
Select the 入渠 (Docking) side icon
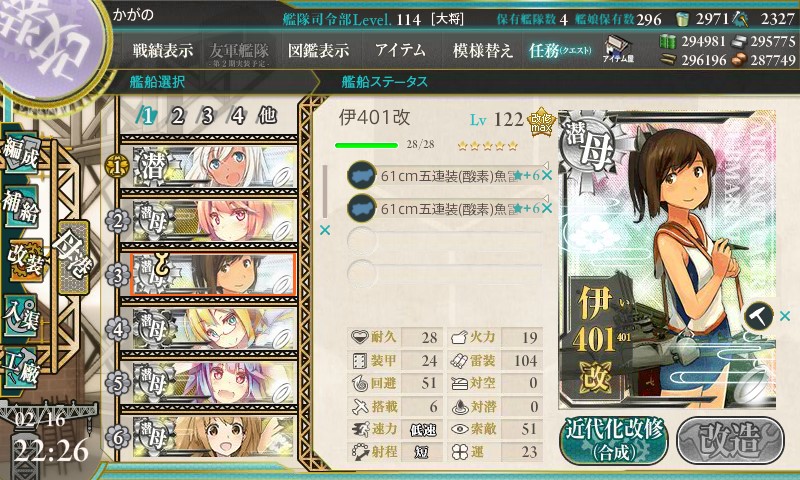21,316
